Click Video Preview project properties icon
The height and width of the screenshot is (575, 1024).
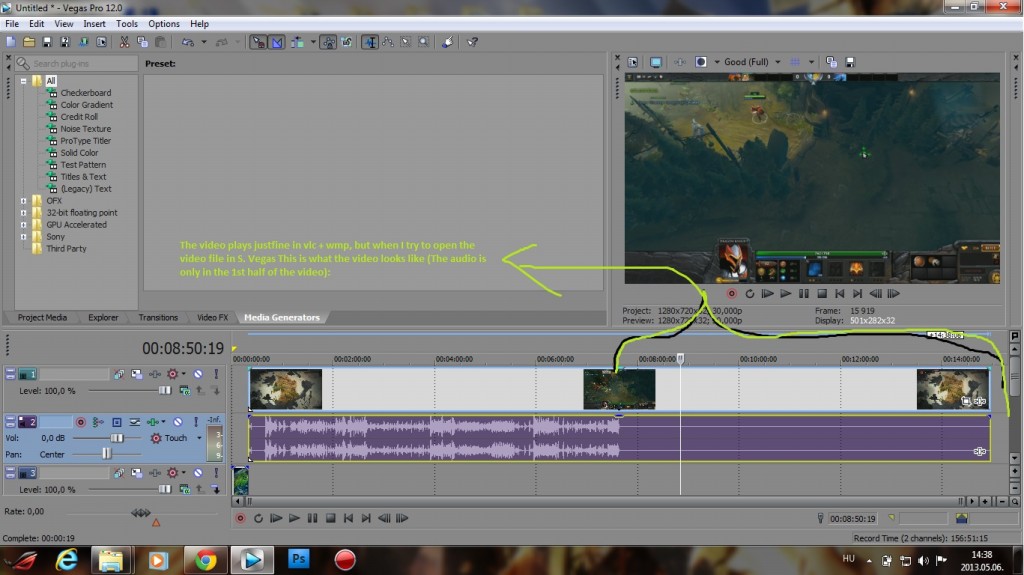pyautogui.click(x=633, y=62)
